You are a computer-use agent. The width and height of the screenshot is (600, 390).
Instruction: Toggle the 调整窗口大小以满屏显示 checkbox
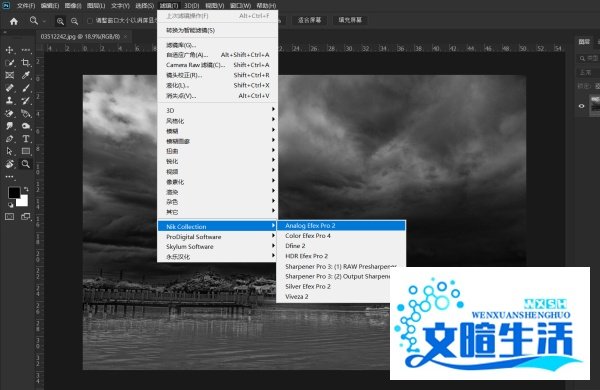click(90, 21)
